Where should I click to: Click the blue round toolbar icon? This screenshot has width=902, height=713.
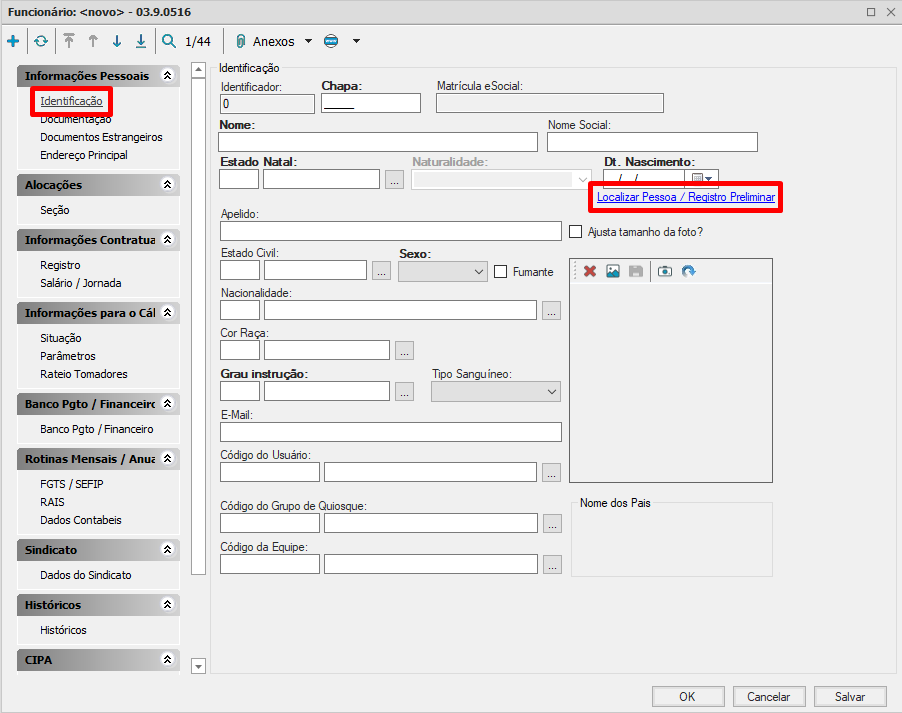click(x=331, y=41)
